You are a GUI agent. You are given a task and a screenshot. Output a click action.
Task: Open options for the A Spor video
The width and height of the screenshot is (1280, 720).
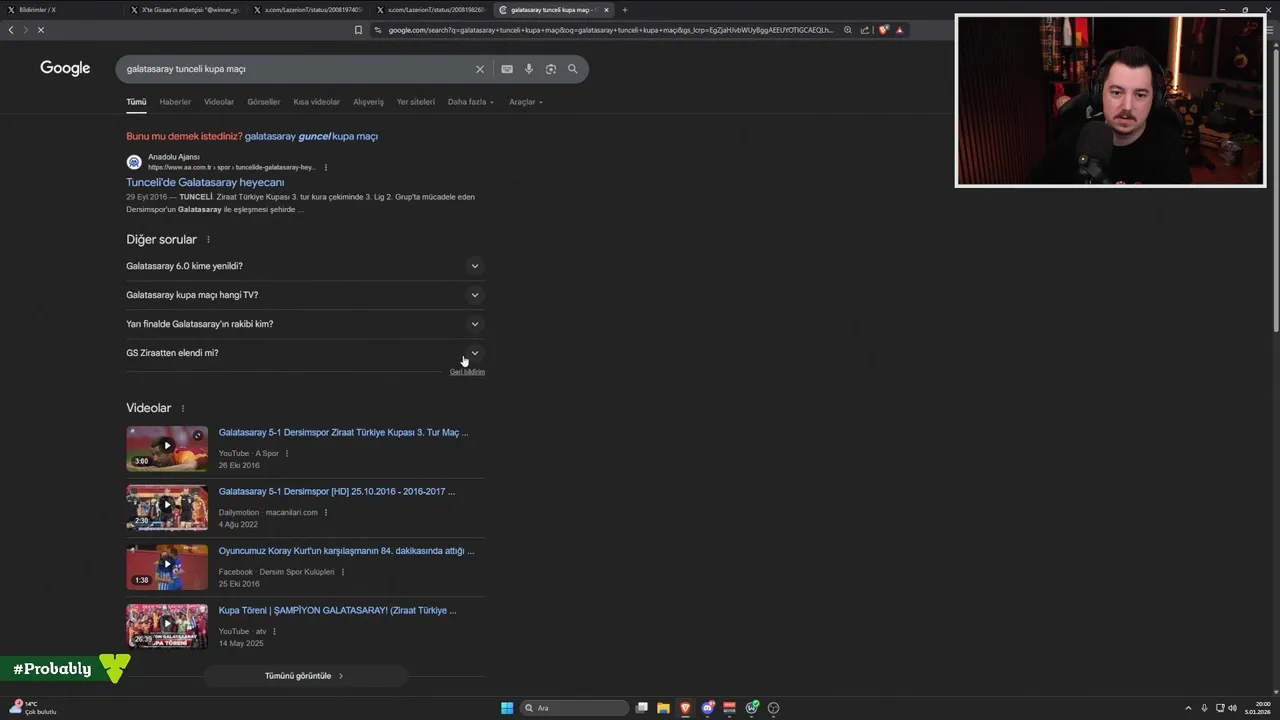287,453
